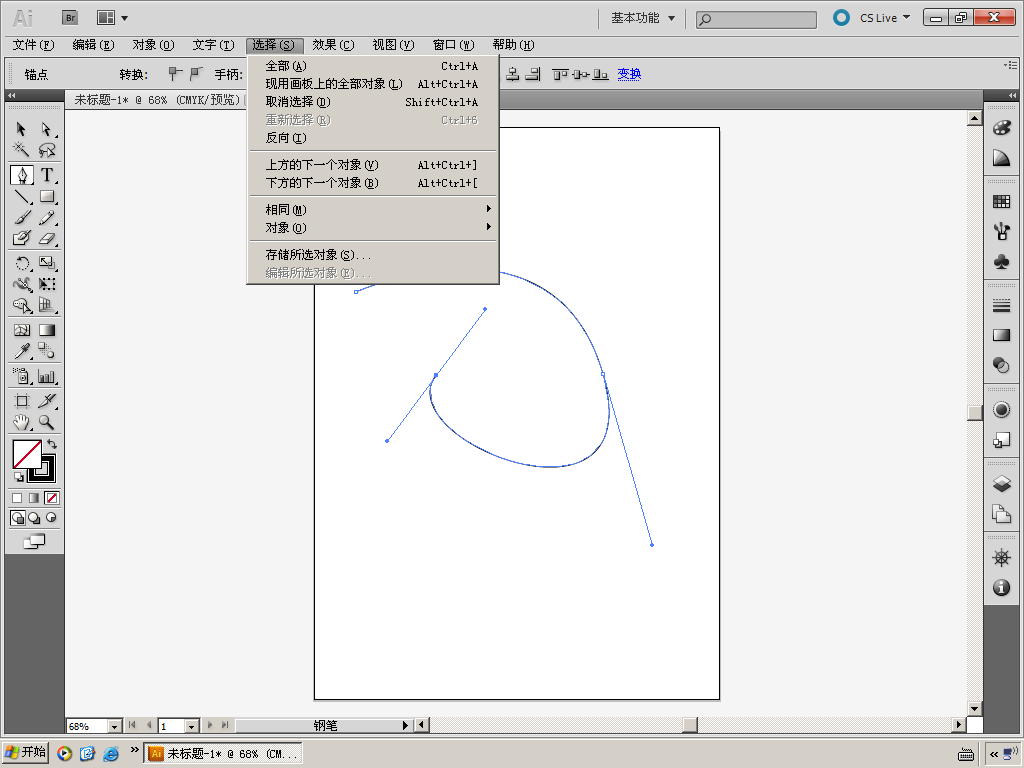1024x768 pixels.
Task: Open the Arrange Documents dropdown
Action: pyautogui.click(x=112, y=18)
